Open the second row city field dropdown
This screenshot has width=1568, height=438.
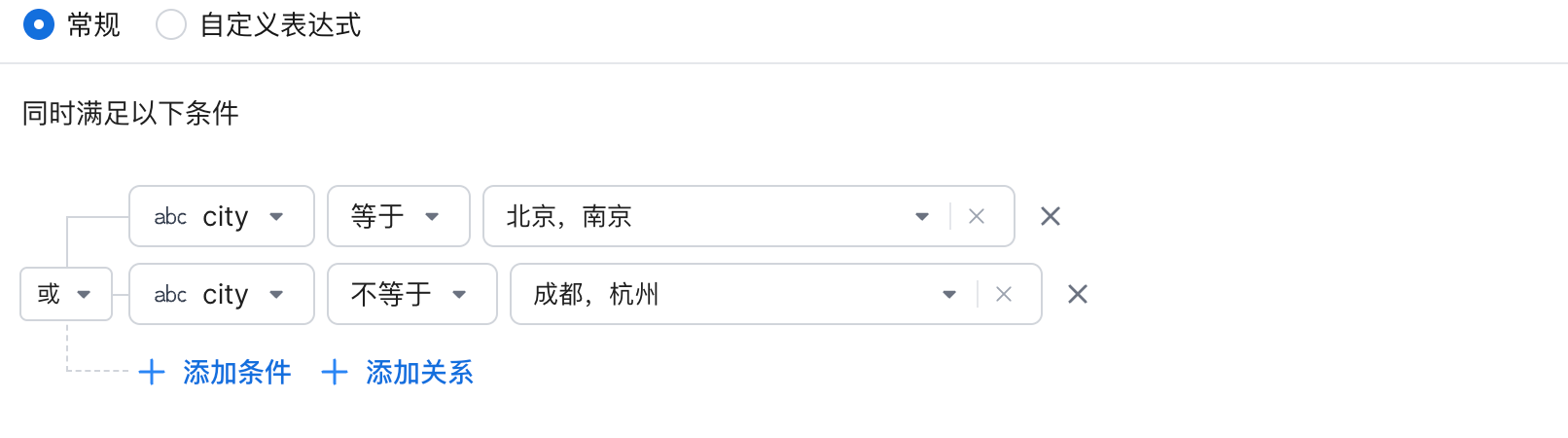tap(276, 294)
